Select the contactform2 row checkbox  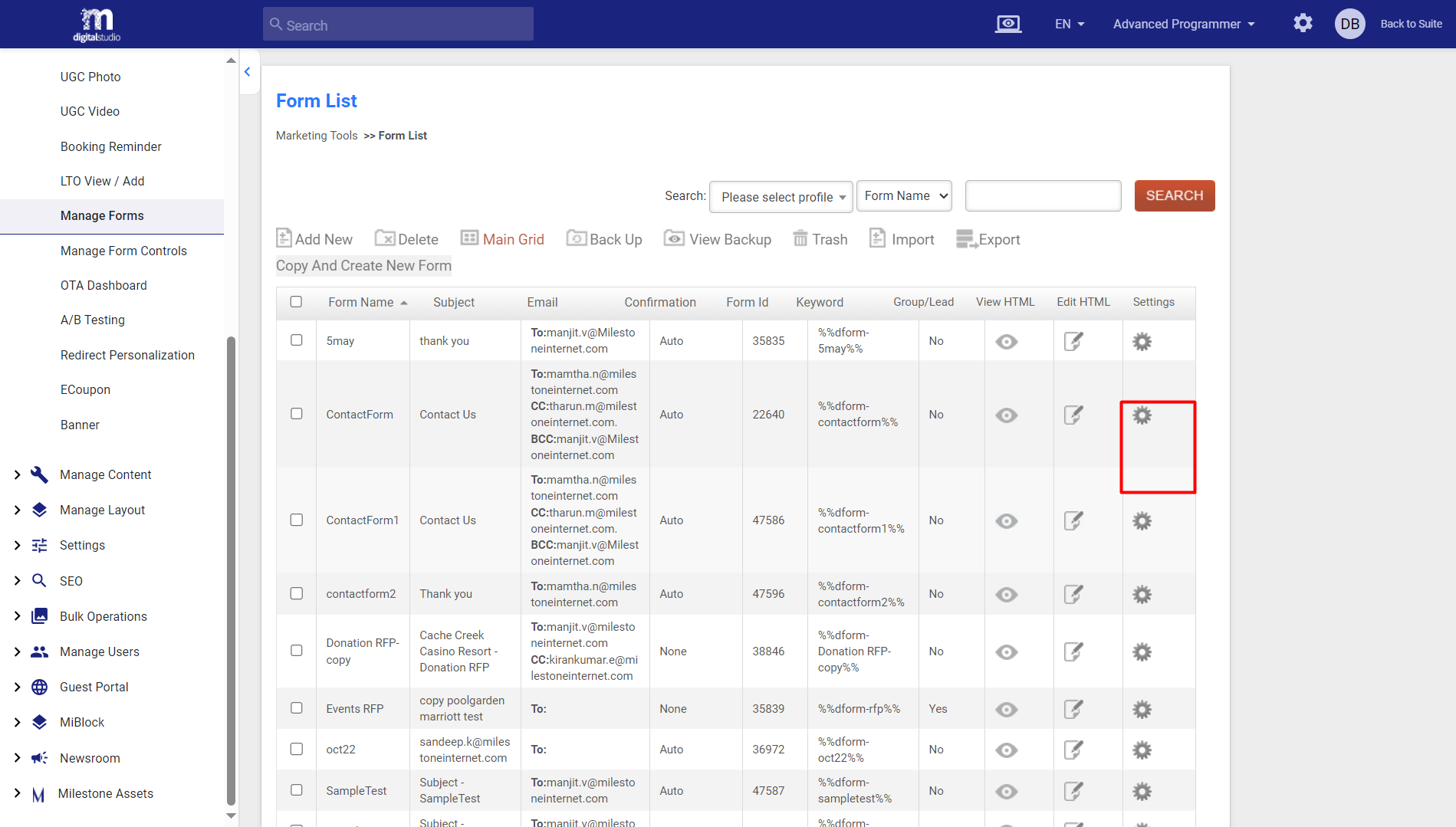click(x=297, y=593)
